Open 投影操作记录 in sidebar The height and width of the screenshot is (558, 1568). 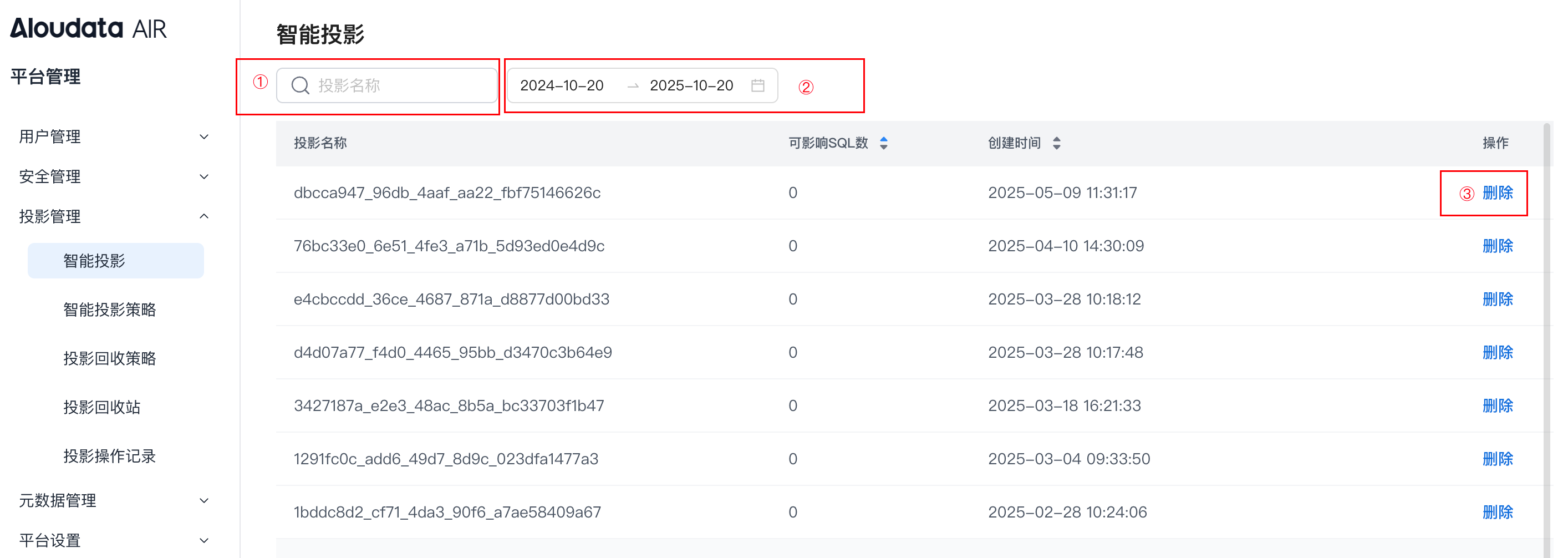coord(110,455)
